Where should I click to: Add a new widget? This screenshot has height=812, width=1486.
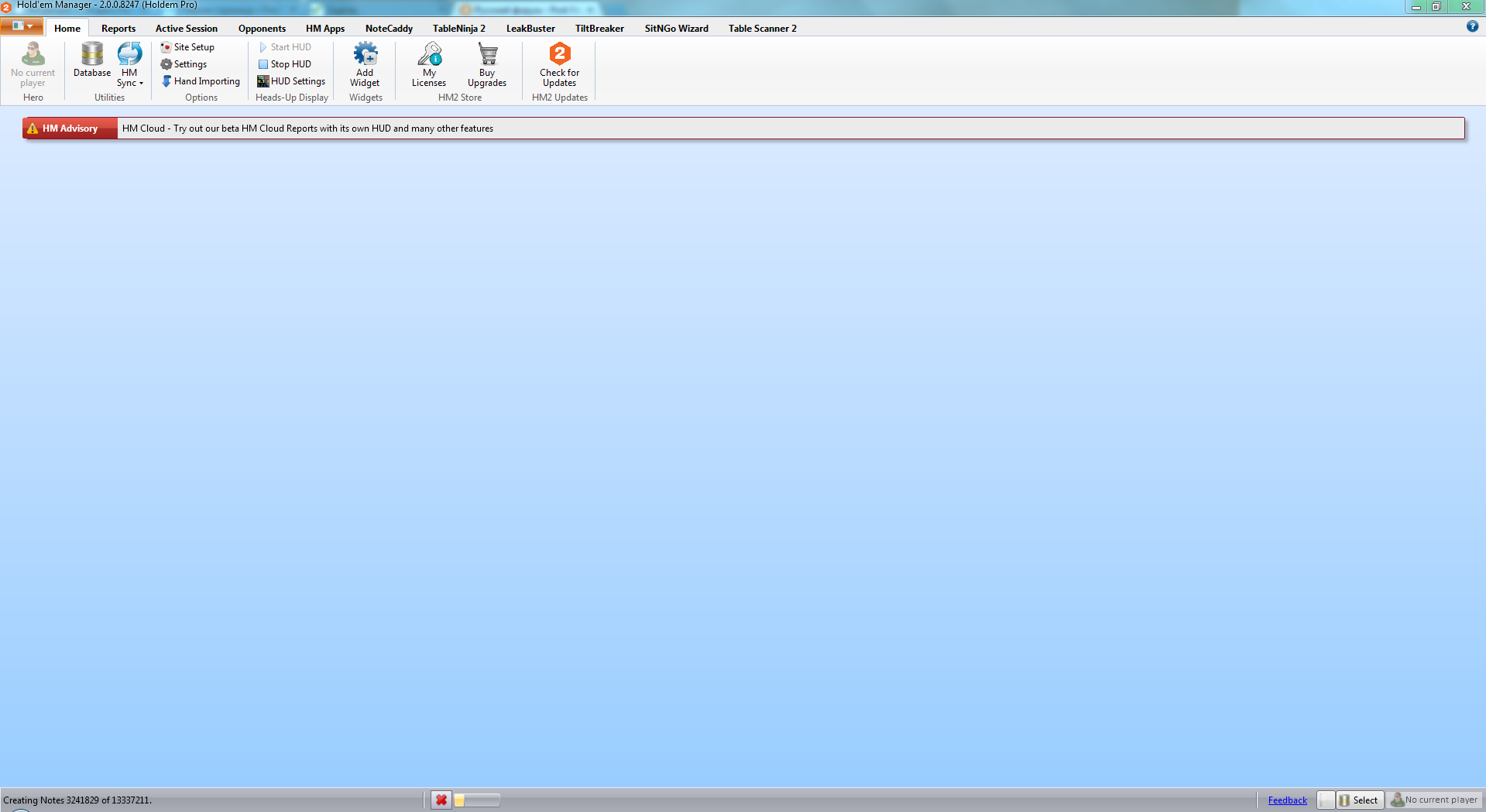tap(365, 65)
